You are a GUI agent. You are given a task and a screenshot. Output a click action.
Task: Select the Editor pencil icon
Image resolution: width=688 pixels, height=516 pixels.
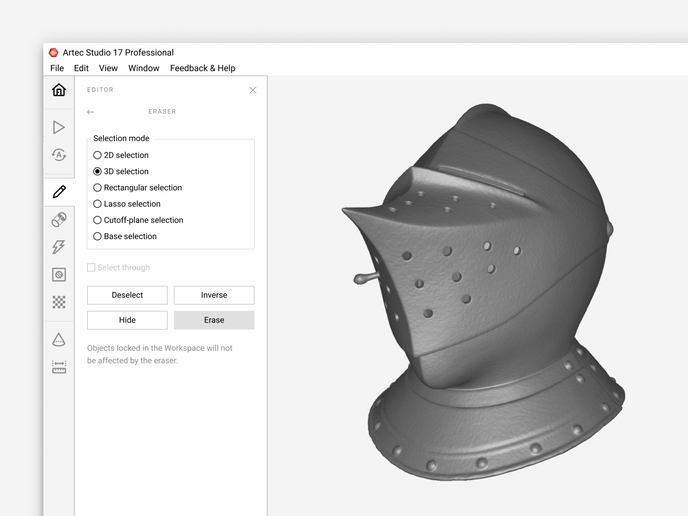[59, 191]
